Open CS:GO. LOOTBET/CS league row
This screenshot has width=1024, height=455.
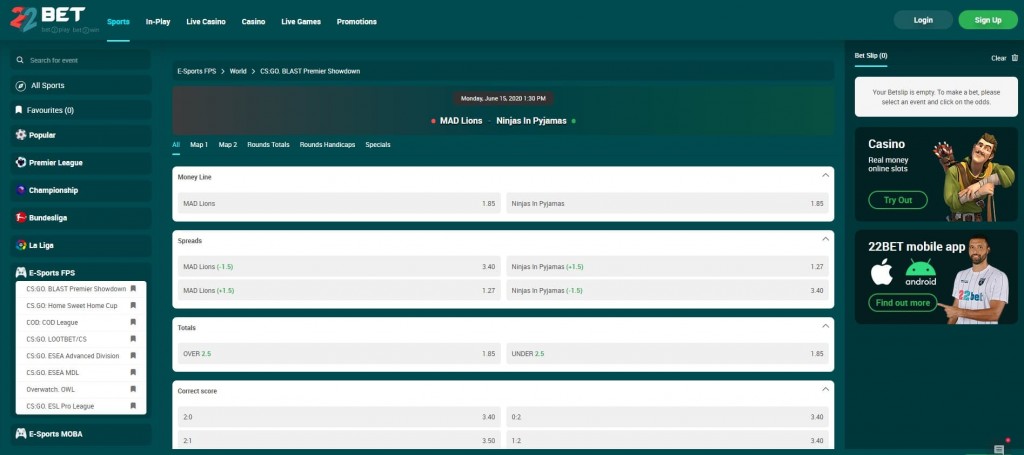click(81, 339)
